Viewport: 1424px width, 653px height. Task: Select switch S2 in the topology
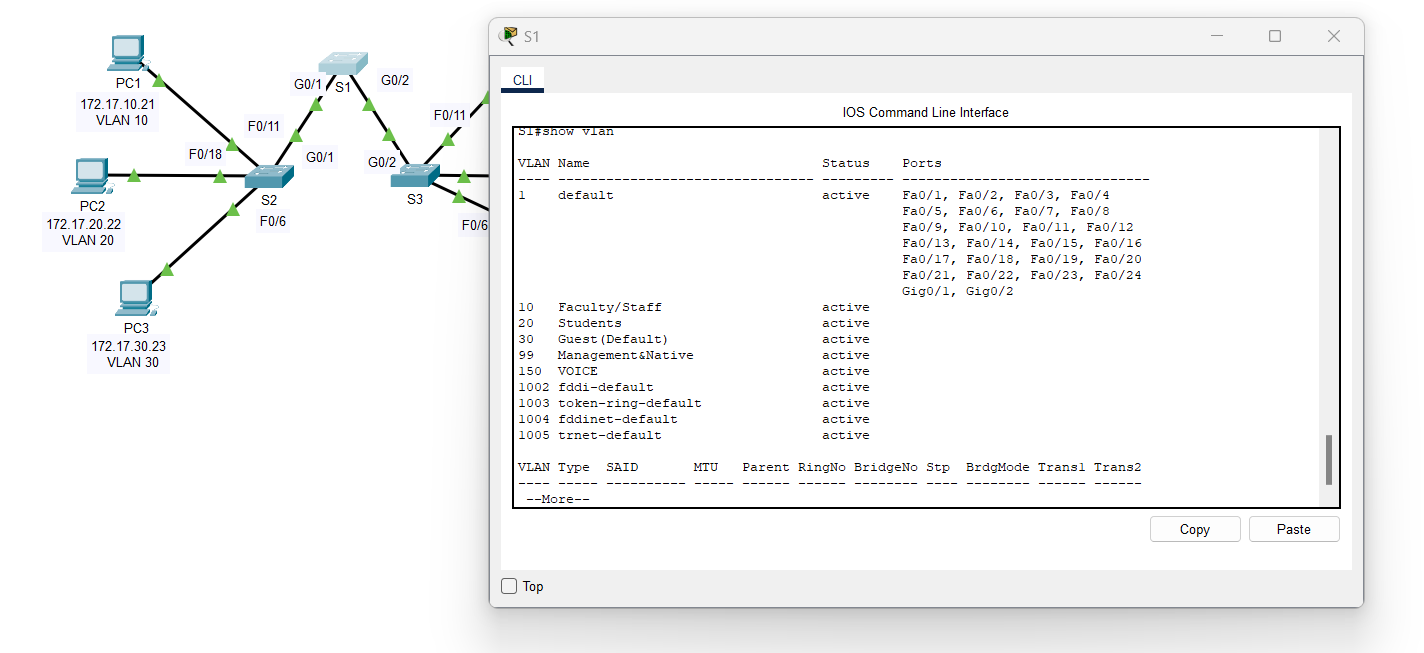(268, 175)
